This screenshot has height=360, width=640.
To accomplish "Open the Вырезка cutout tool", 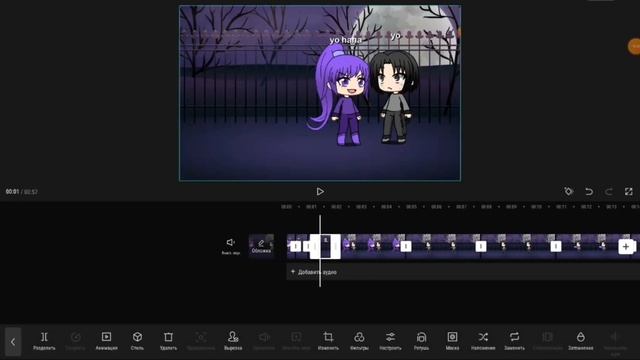I will [233, 340].
